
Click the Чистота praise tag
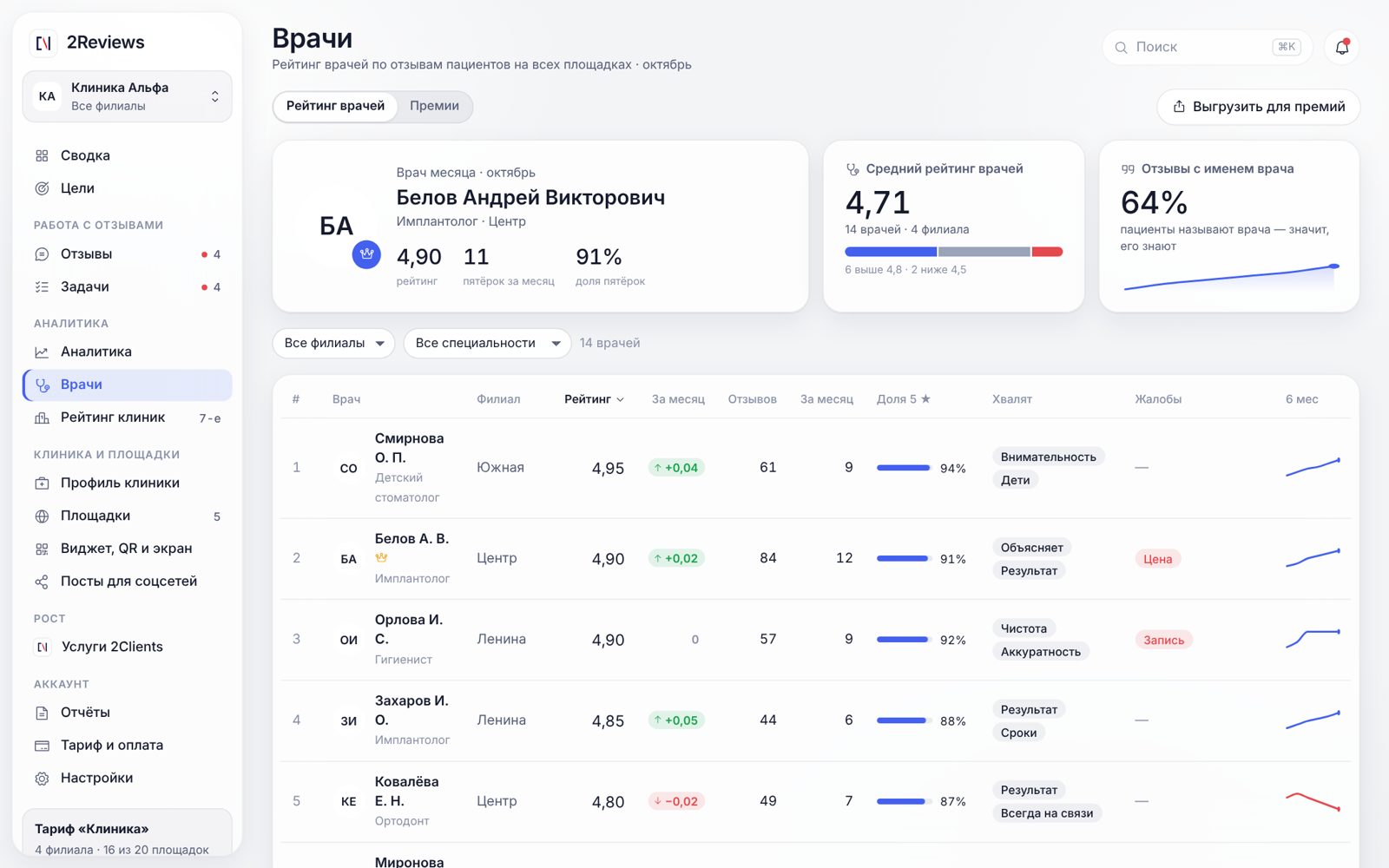(1024, 628)
